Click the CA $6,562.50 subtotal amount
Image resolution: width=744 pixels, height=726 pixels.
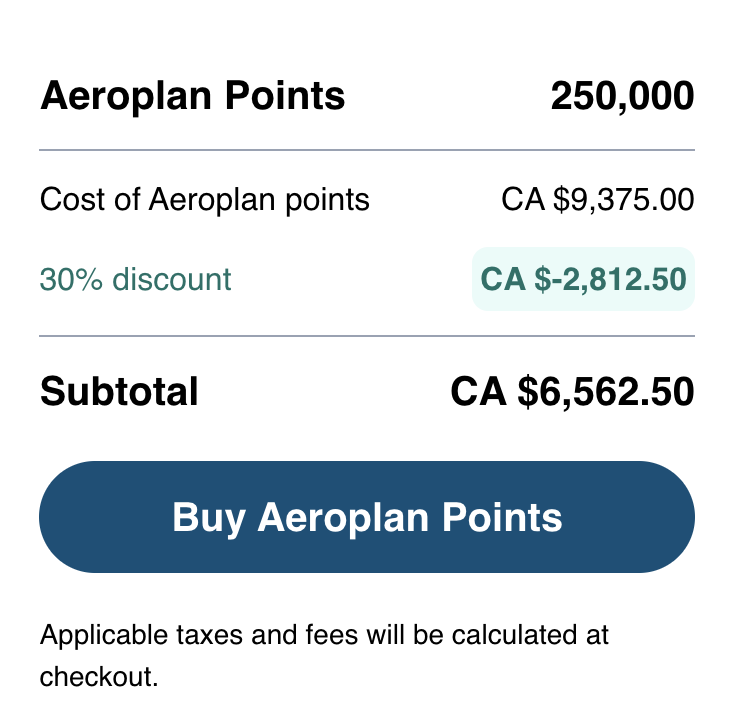[x=572, y=391]
